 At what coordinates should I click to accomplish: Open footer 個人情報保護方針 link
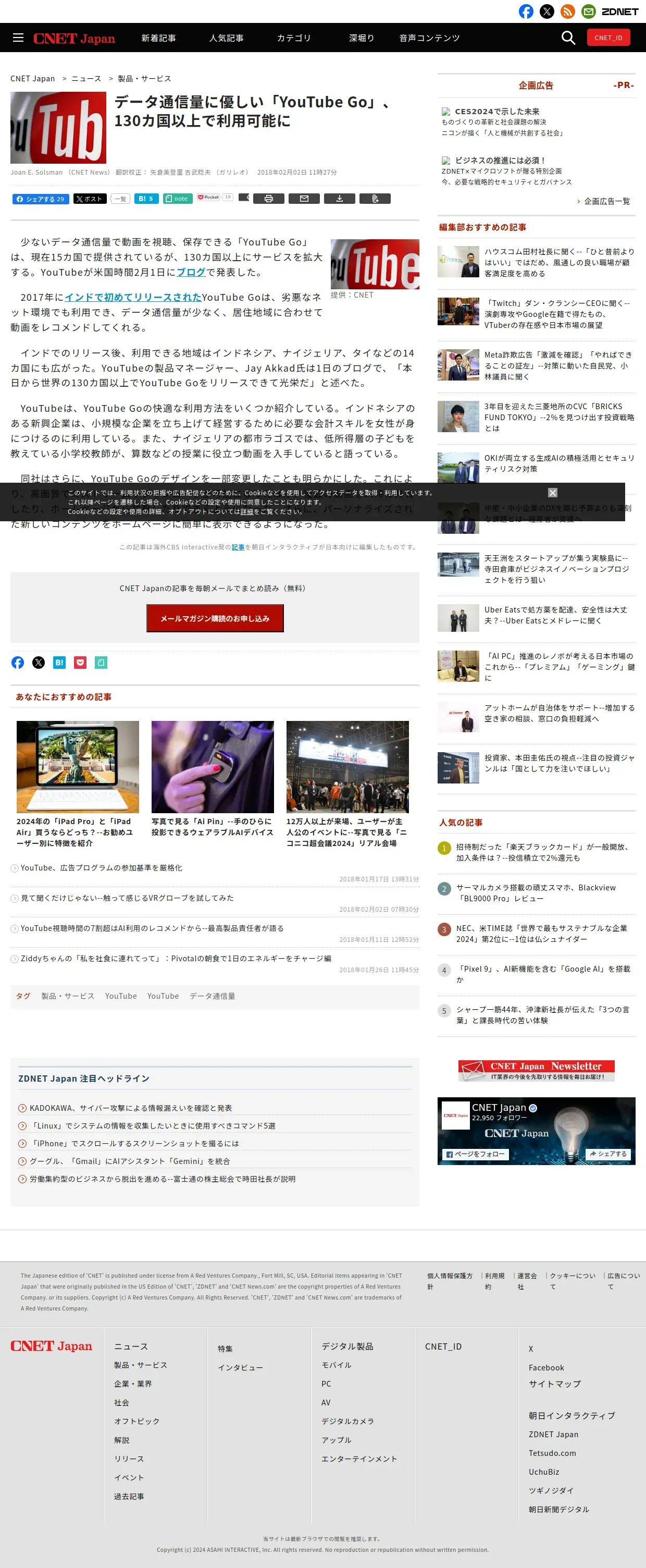tap(450, 1281)
